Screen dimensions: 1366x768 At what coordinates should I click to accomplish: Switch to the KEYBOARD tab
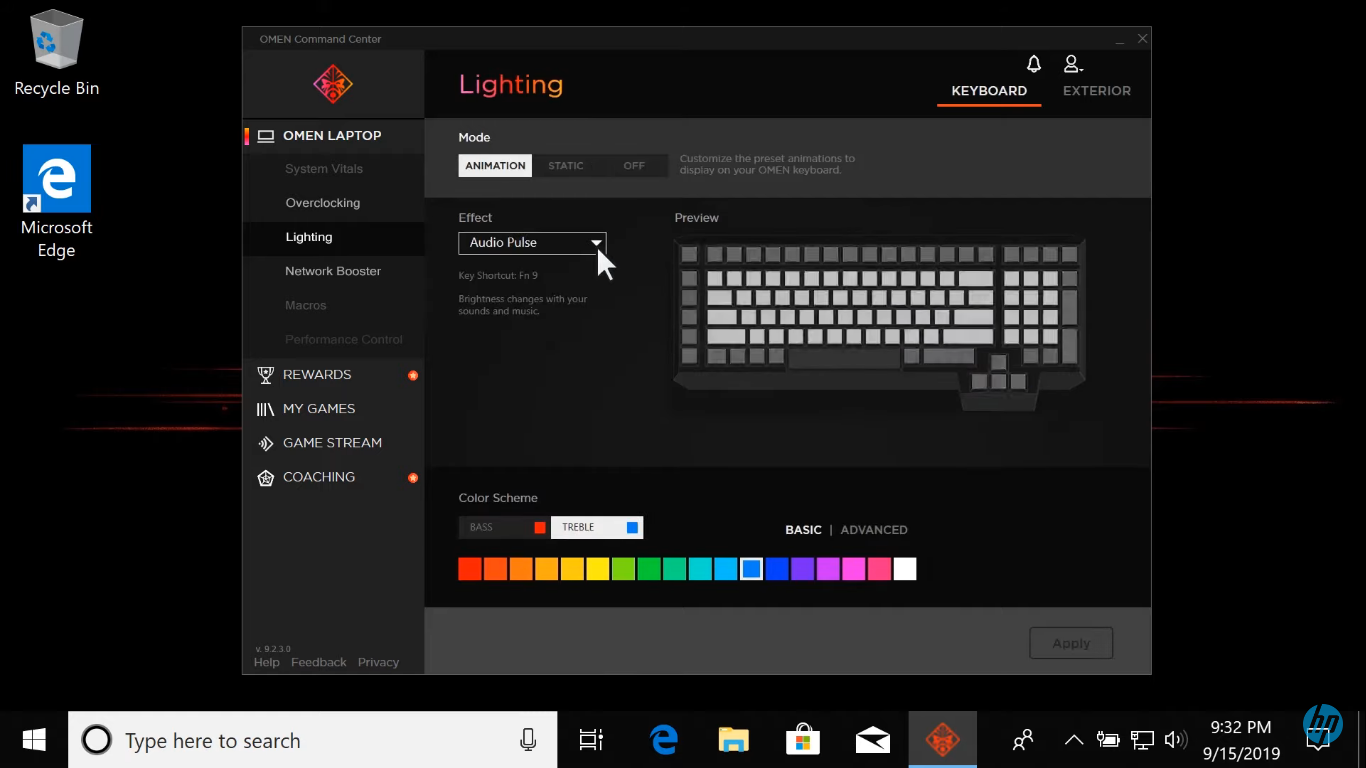[x=989, y=91]
